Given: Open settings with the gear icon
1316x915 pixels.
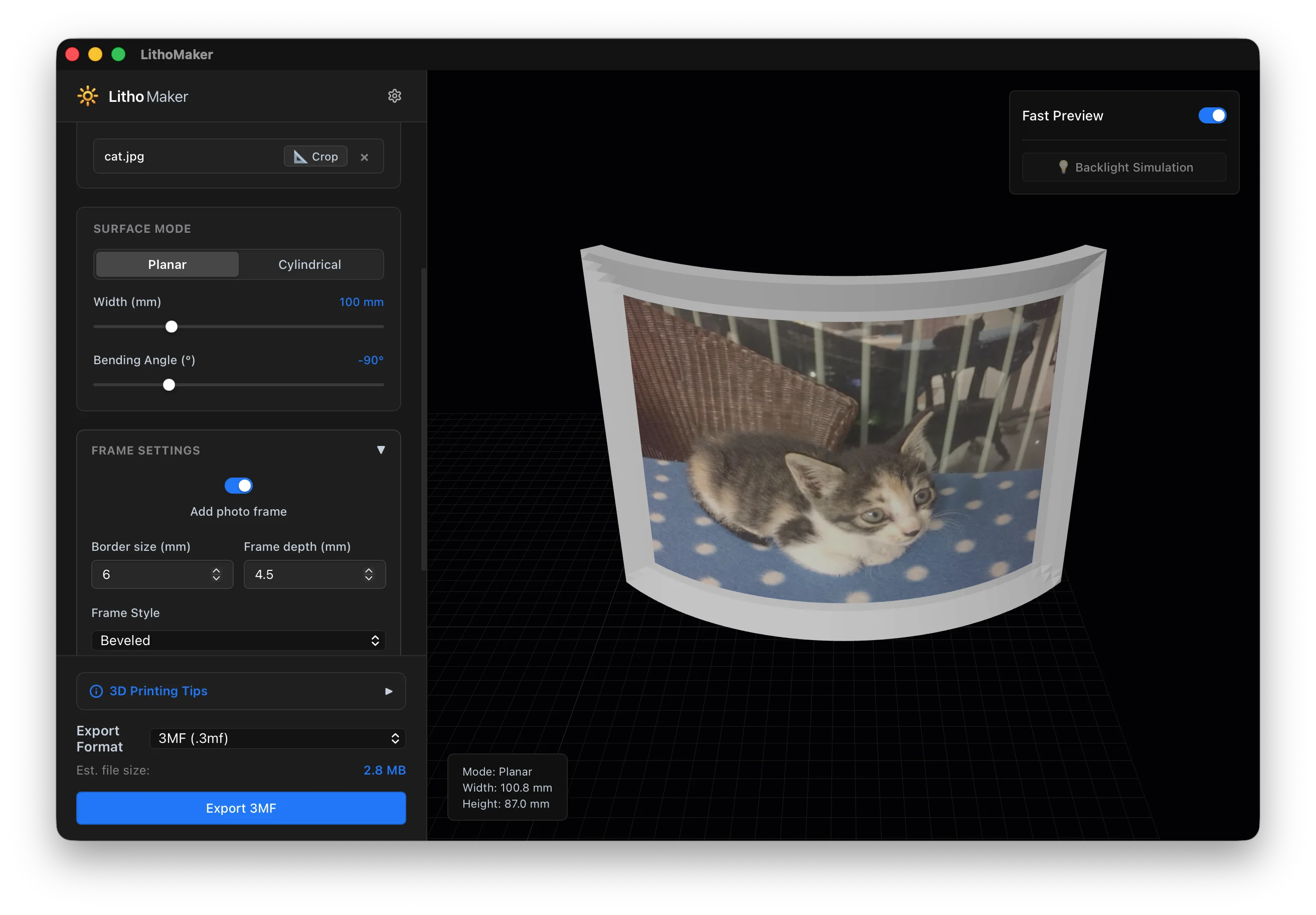Looking at the screenshot, I should tap(394, 96).
